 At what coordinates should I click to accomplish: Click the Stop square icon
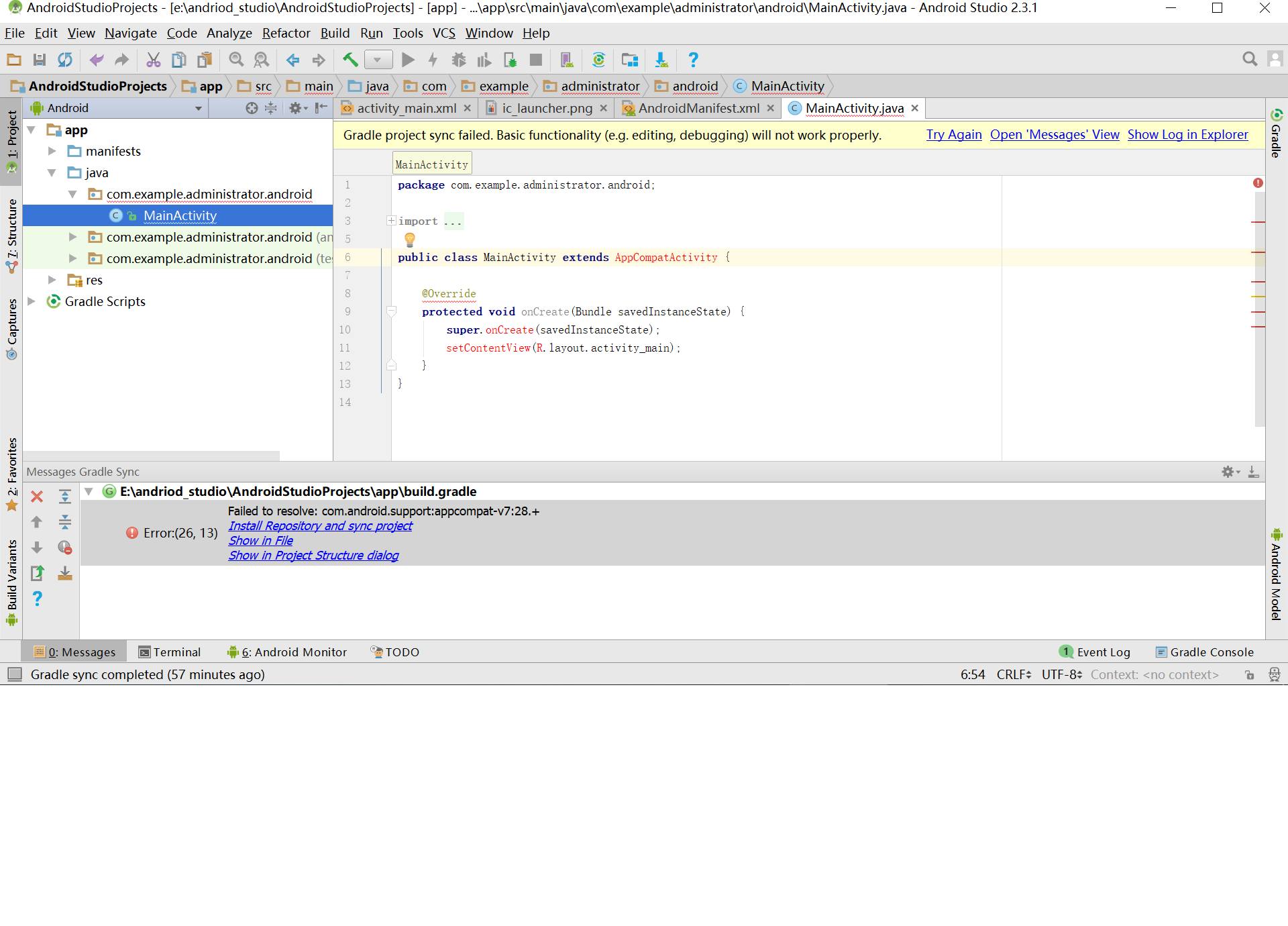[536, 60]
